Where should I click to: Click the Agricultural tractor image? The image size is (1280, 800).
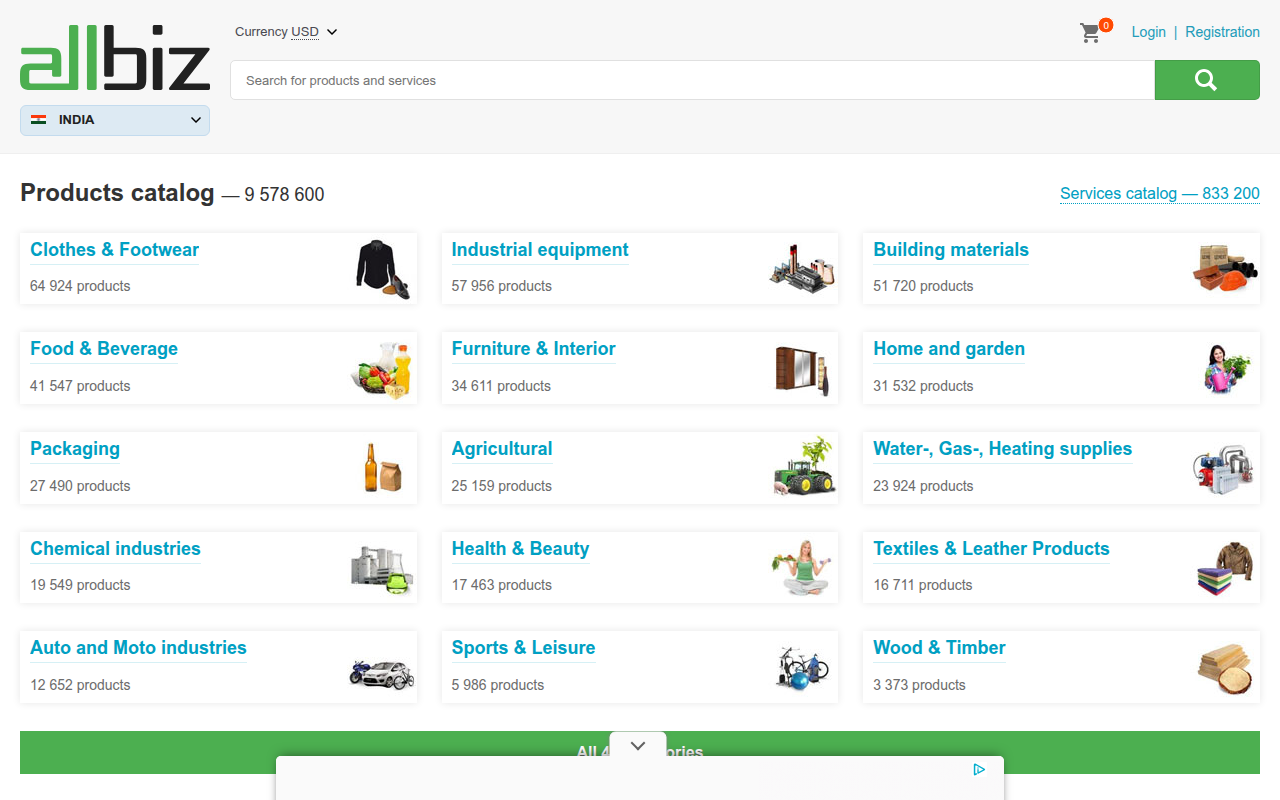[804, 466]
